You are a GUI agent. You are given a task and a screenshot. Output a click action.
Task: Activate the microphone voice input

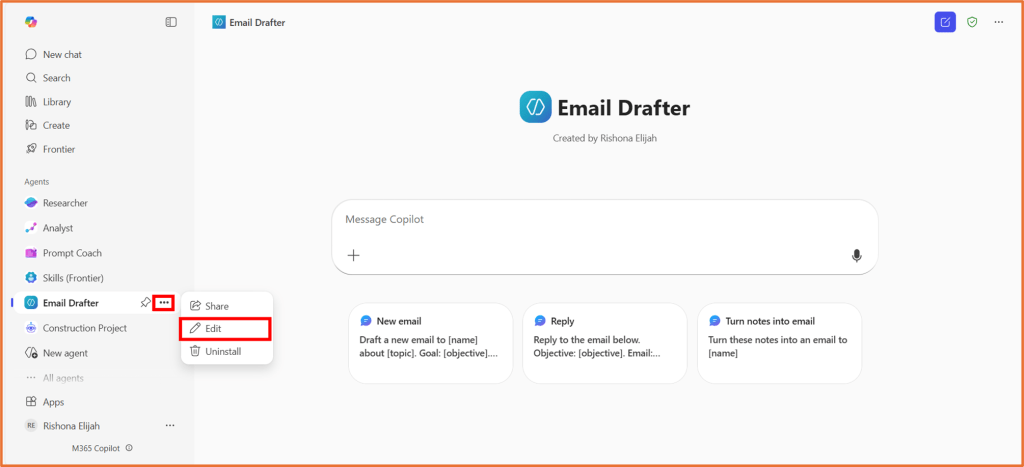tap(857, 256)
